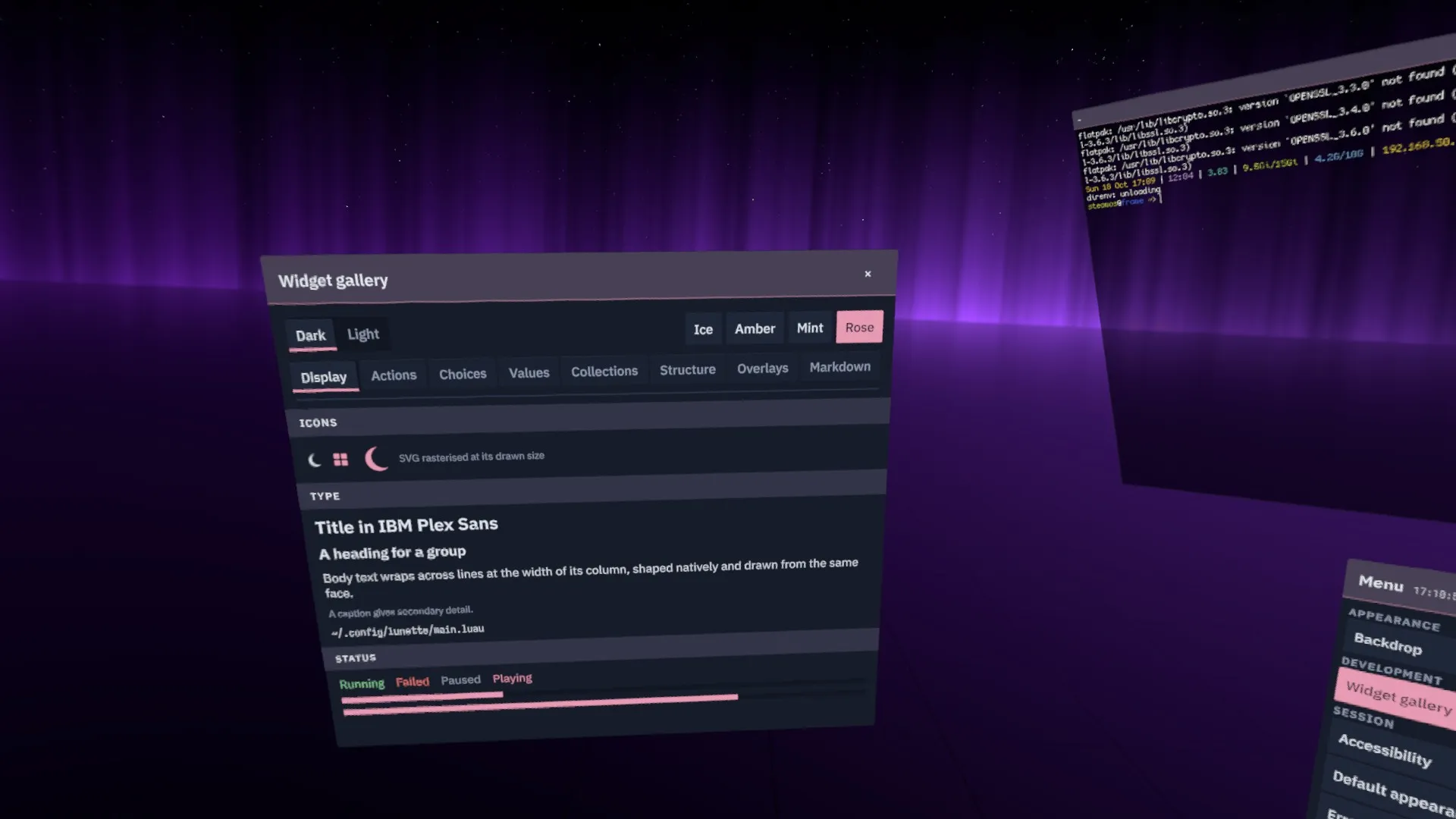This screenshot has width=1456, height=819.
Task: Click the Running status label
Action: 362,683
